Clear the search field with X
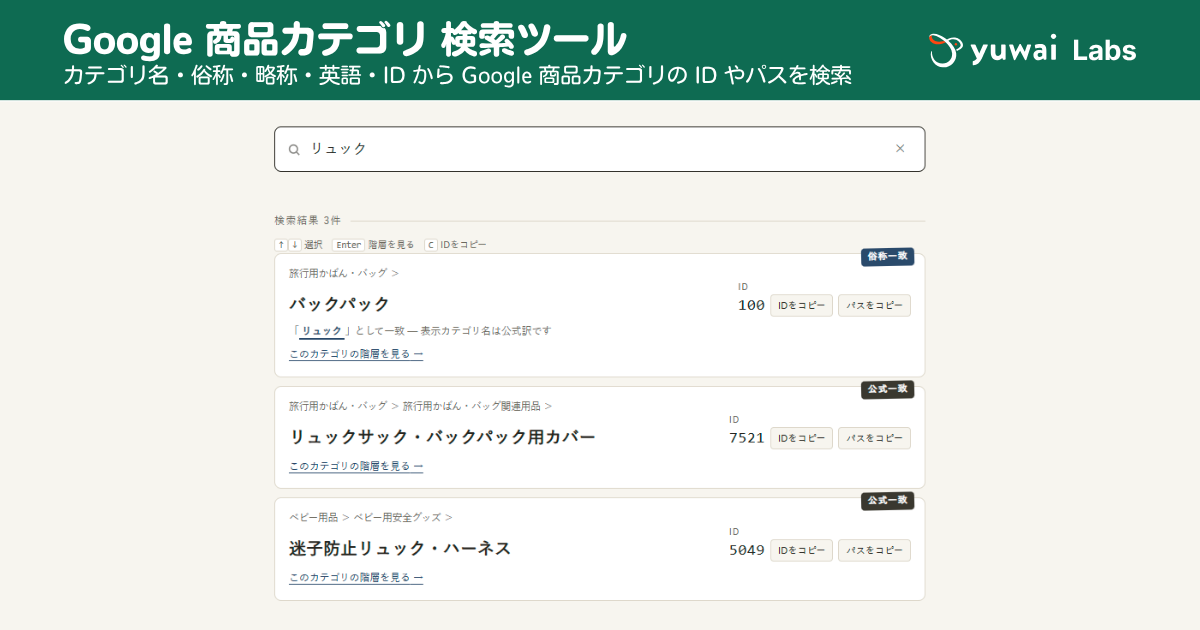 [900, 148]
